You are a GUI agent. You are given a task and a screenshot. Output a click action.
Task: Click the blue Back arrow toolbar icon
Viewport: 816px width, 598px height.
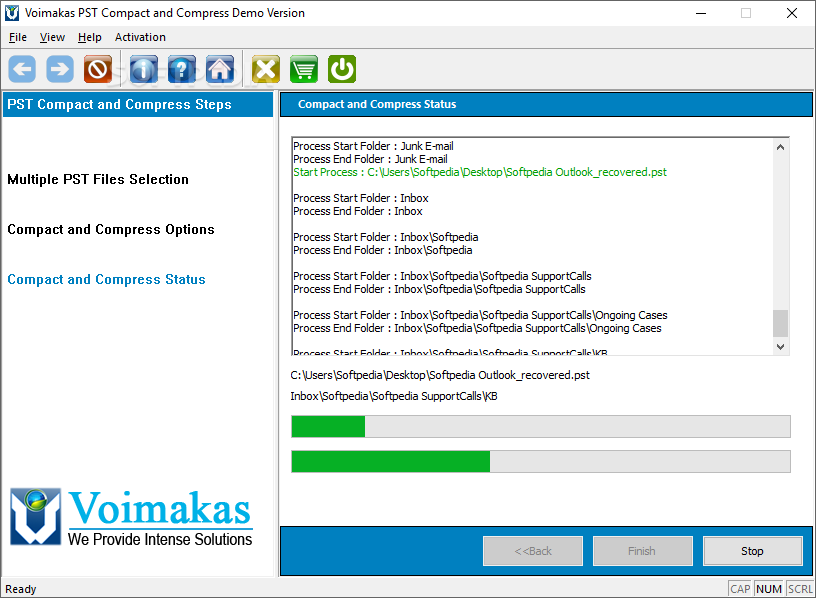click(22, 69)
